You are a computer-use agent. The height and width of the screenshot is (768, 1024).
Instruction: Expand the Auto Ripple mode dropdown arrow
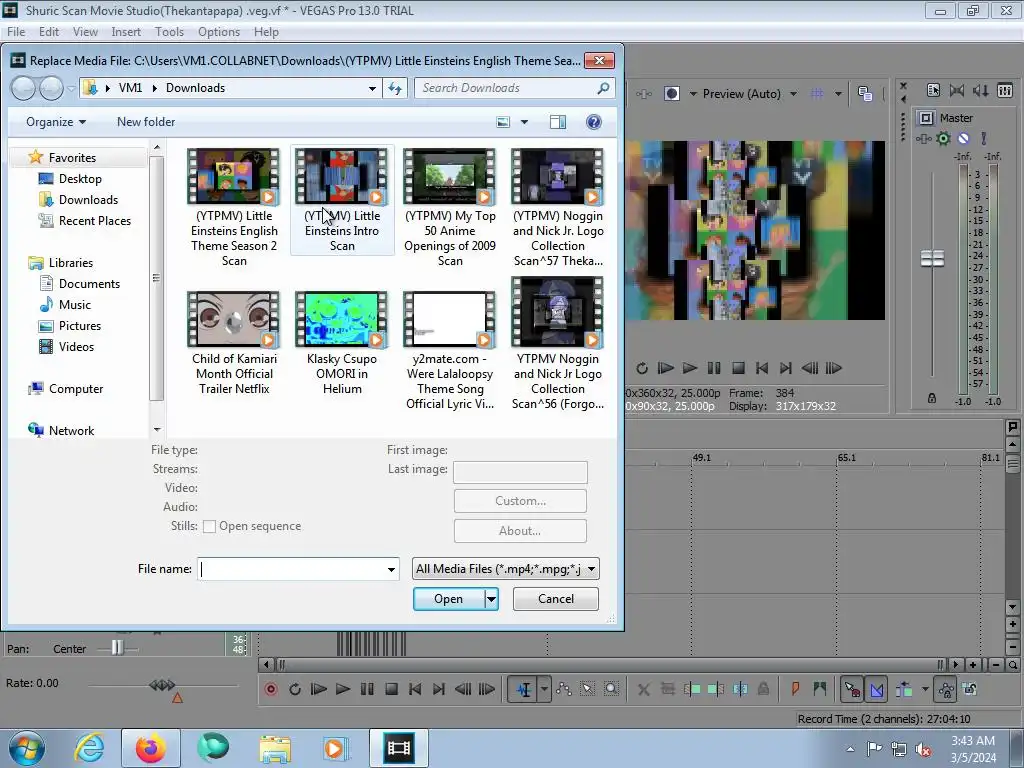click(x=925, y=689)
